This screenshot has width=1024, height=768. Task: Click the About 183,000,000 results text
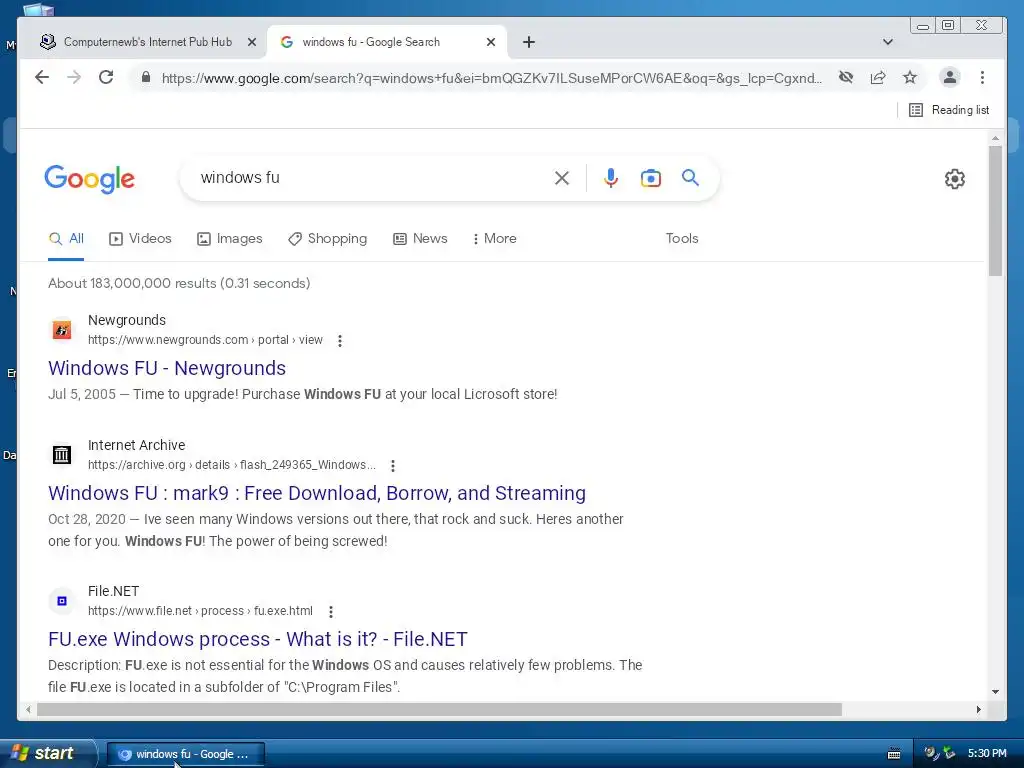coord(179,283)
